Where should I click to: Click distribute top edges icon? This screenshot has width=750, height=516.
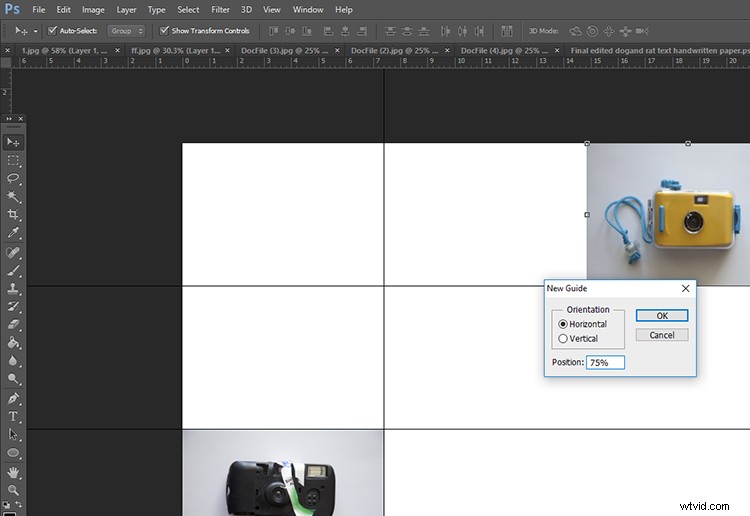390,31
